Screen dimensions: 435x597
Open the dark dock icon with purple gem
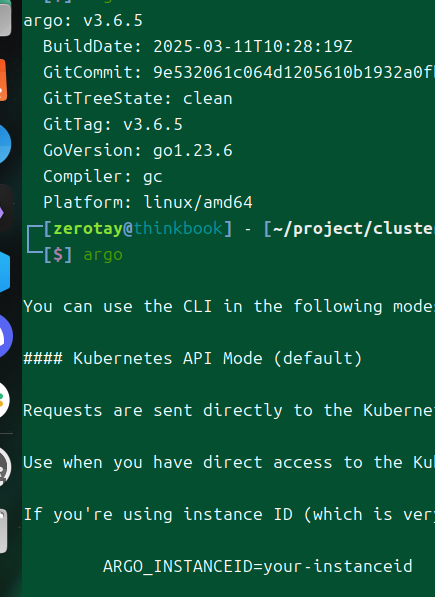(x=6, y=208)
